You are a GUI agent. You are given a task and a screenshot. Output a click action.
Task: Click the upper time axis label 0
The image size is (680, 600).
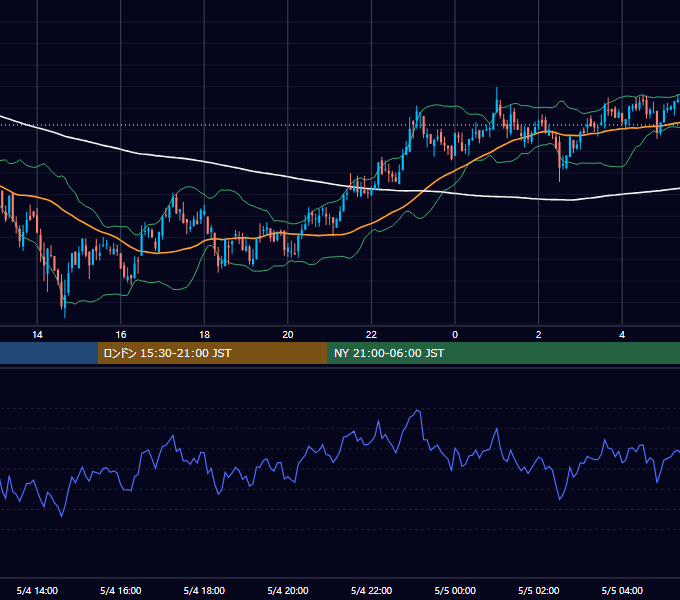455,335
